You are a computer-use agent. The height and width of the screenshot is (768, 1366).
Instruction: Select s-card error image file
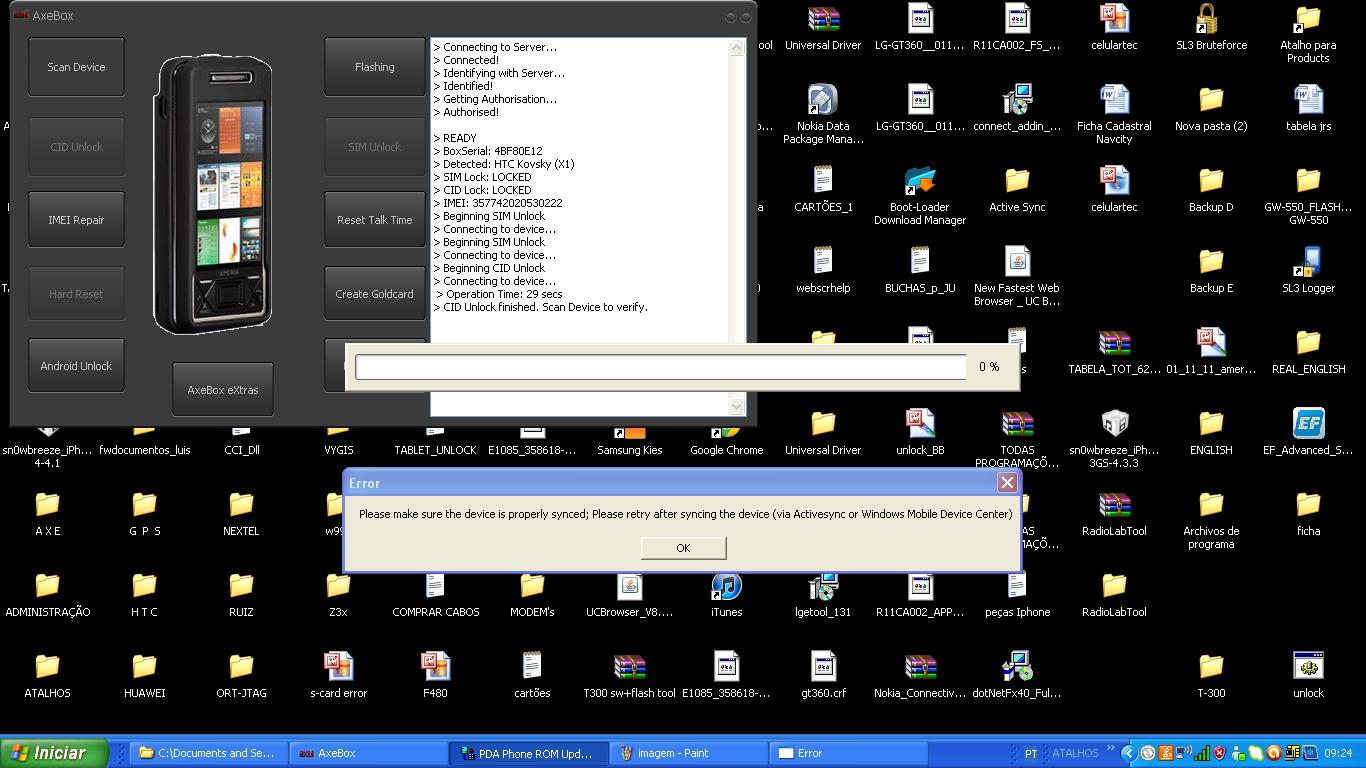(x=338, y=667)
